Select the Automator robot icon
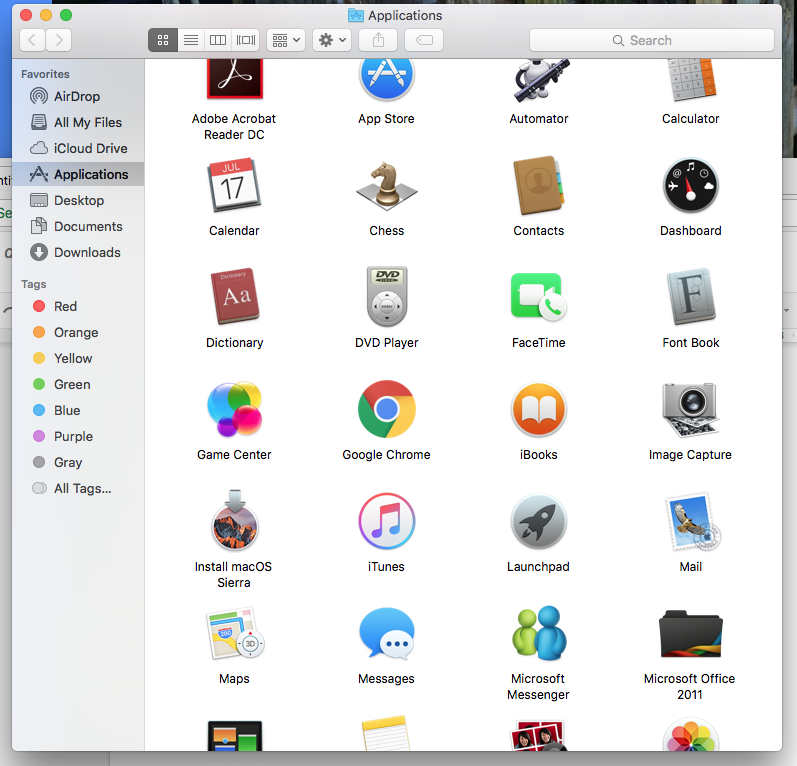The height and width of the screenshot is (766, 797). (x=540, y=80)
